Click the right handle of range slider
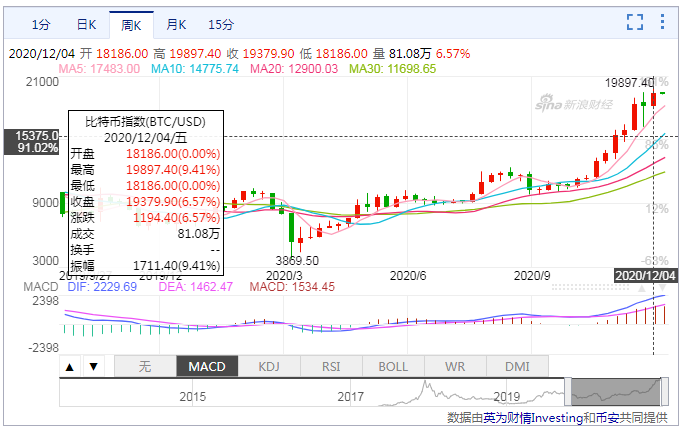 664,392
